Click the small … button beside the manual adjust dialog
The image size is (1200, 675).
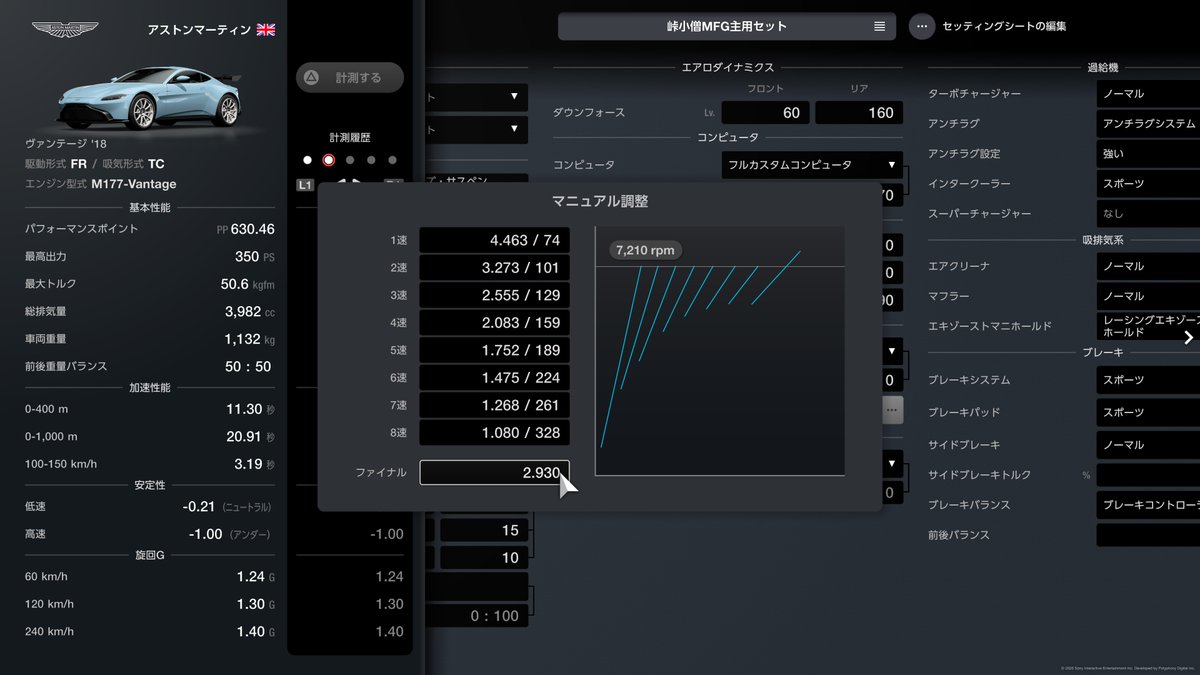tap(892, 409)
